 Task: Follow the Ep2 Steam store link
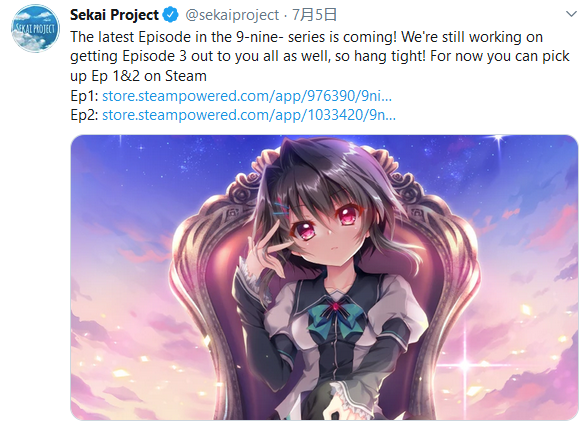coord(249,115)
